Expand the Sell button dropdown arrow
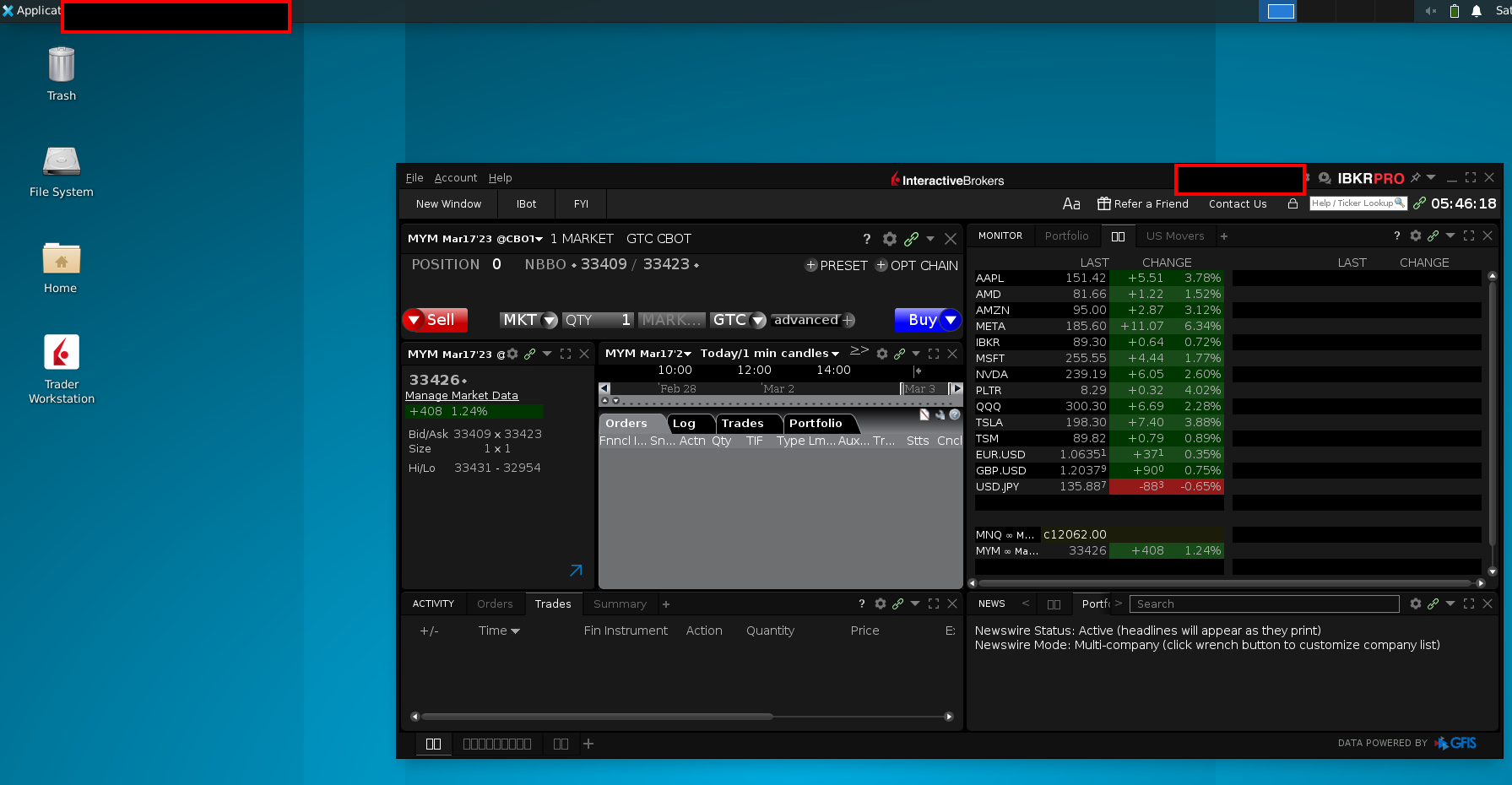Screen dimensions: 1512x785 click(x=414, y=320)
